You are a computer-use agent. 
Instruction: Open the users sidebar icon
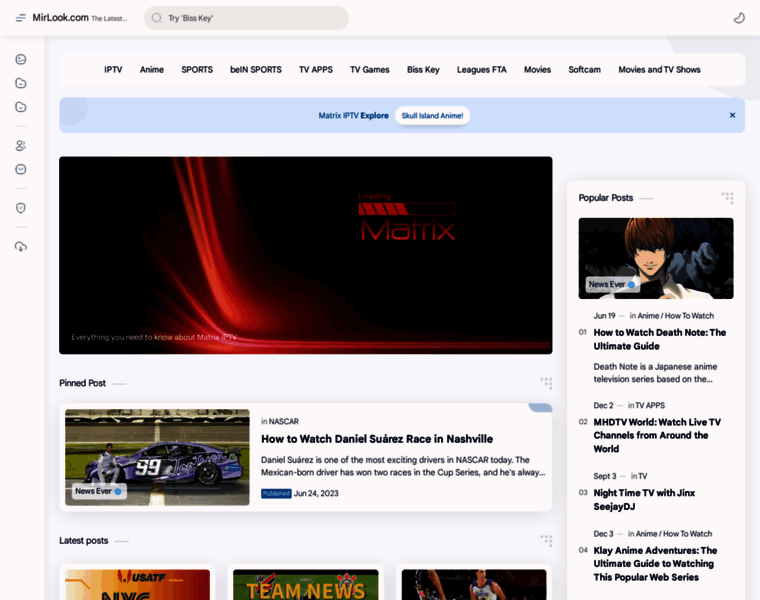coord(21,145)
